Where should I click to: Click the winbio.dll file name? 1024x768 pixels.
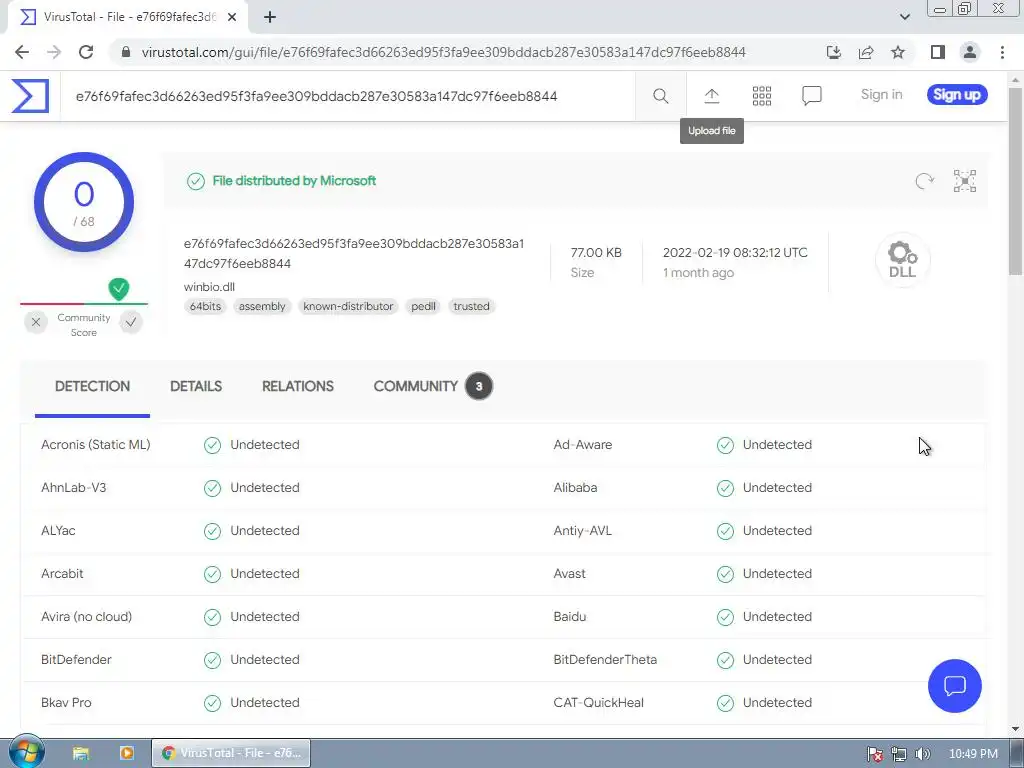209,287
